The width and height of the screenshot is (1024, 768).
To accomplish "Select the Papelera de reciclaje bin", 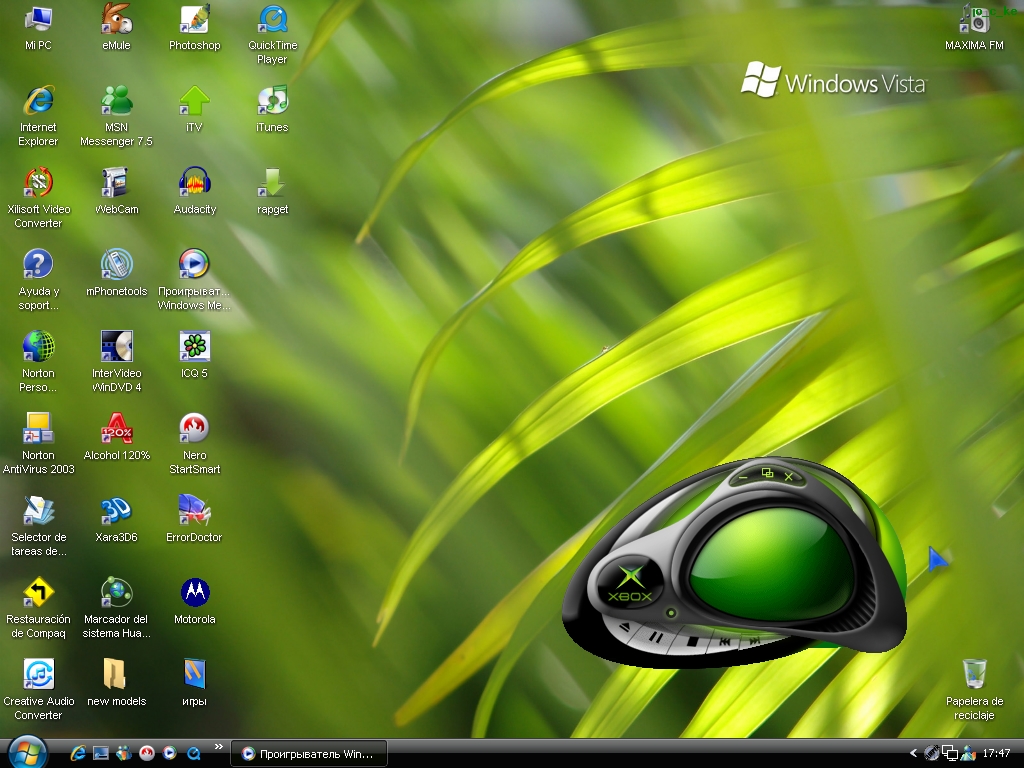I will pos(974,675).
